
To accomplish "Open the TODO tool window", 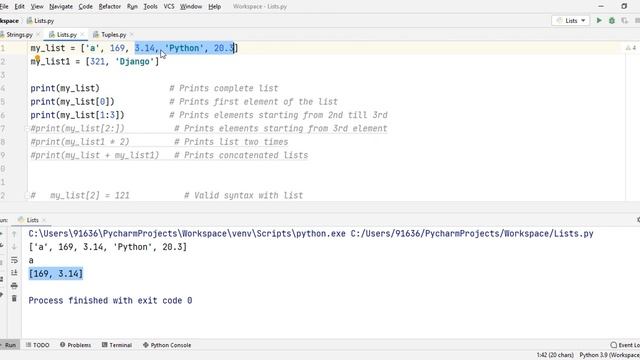I will point(38,345).
